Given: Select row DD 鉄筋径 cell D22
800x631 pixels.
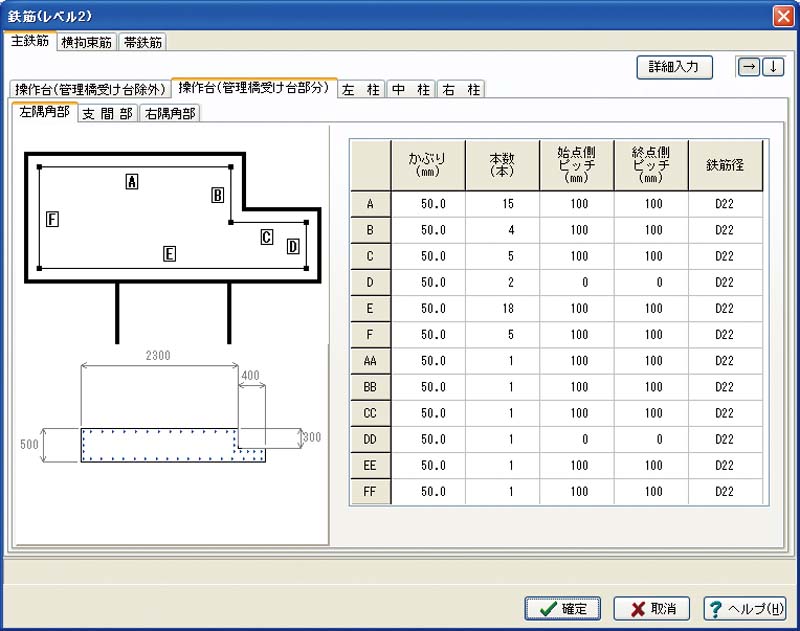Looking at the screenshot, I should click(726, 440).
